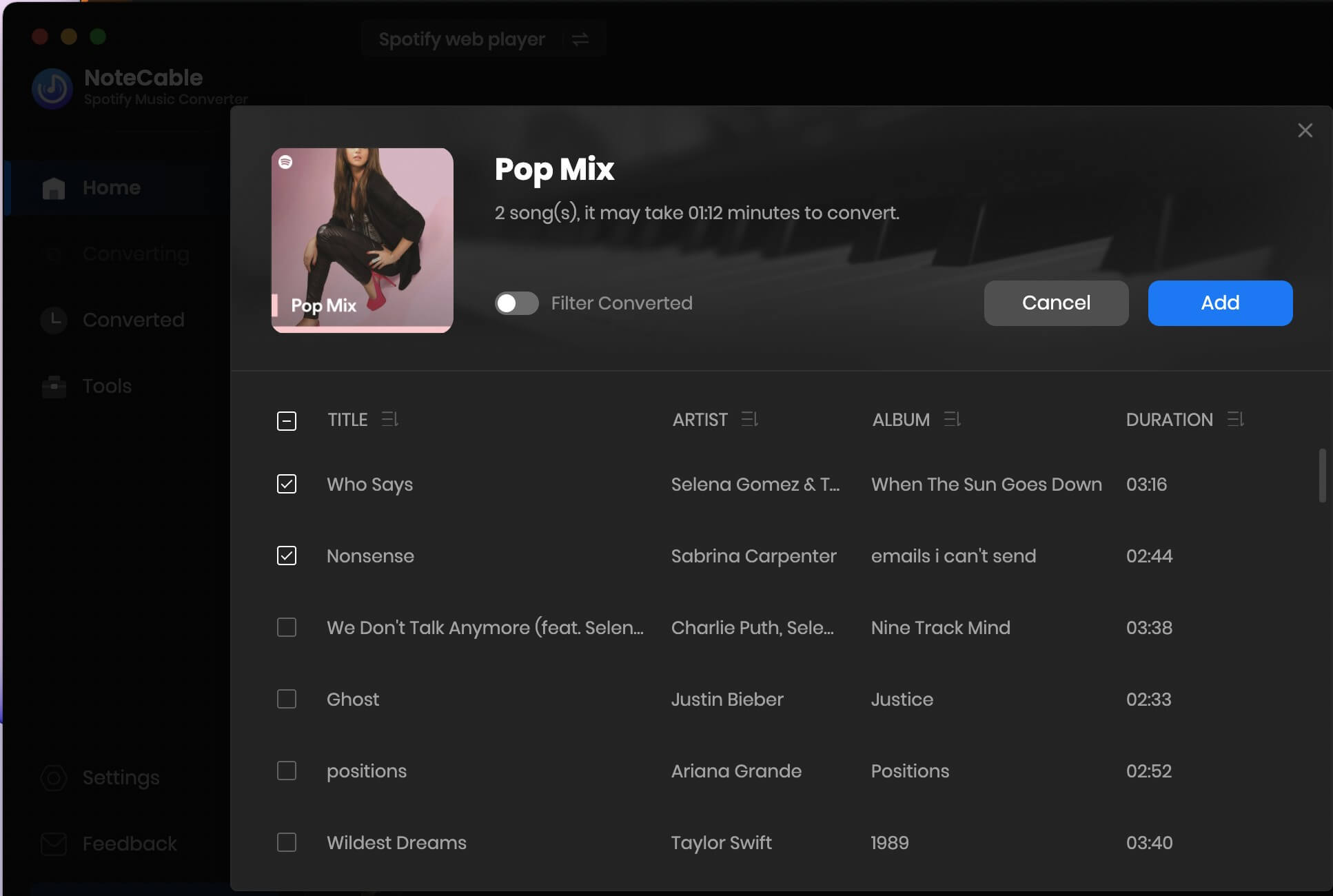Click the DURATION column header

[1169, 420]
